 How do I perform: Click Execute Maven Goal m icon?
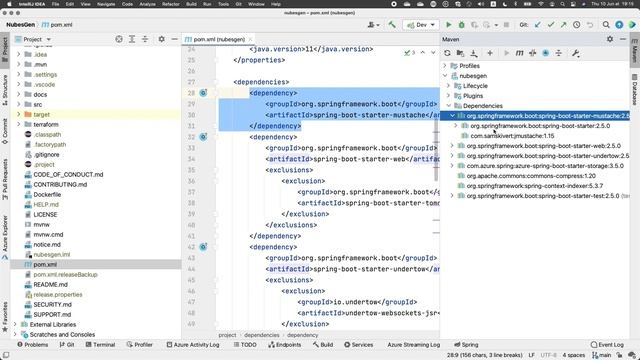(519, 53)
